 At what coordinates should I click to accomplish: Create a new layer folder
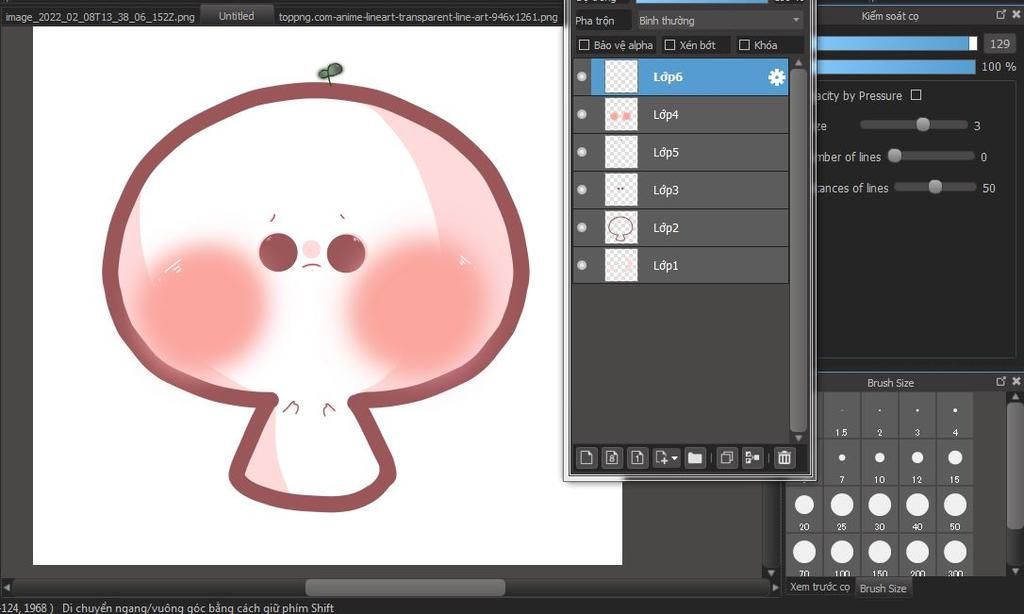(695, 458)
